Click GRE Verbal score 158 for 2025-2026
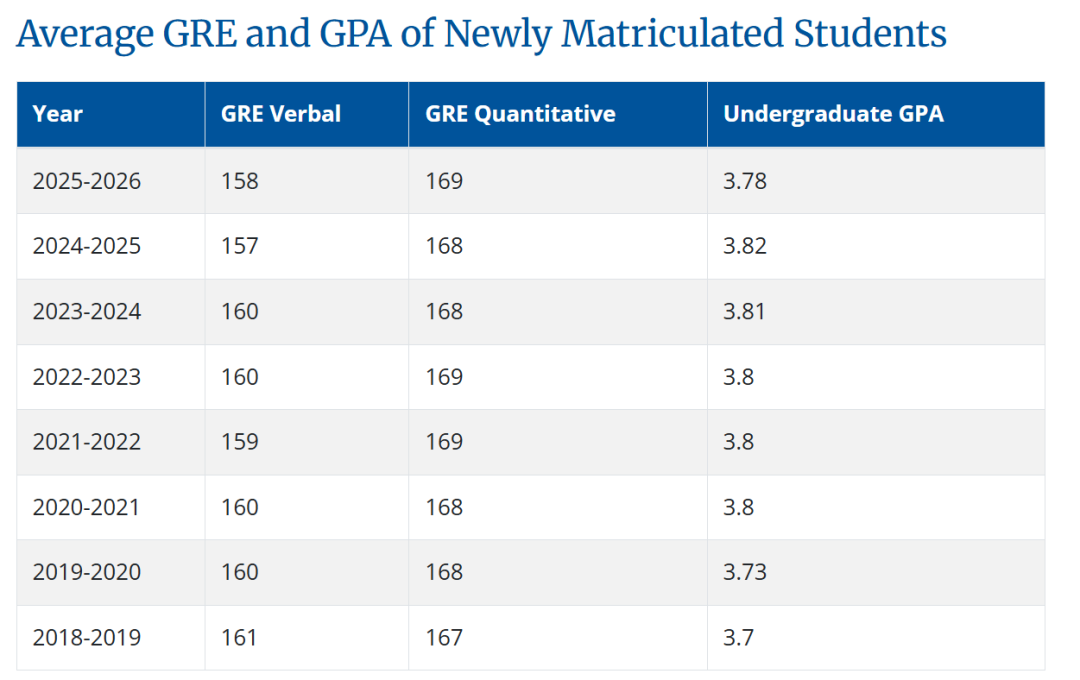Viewport: 1080px width, 680px height. [240, 181]
